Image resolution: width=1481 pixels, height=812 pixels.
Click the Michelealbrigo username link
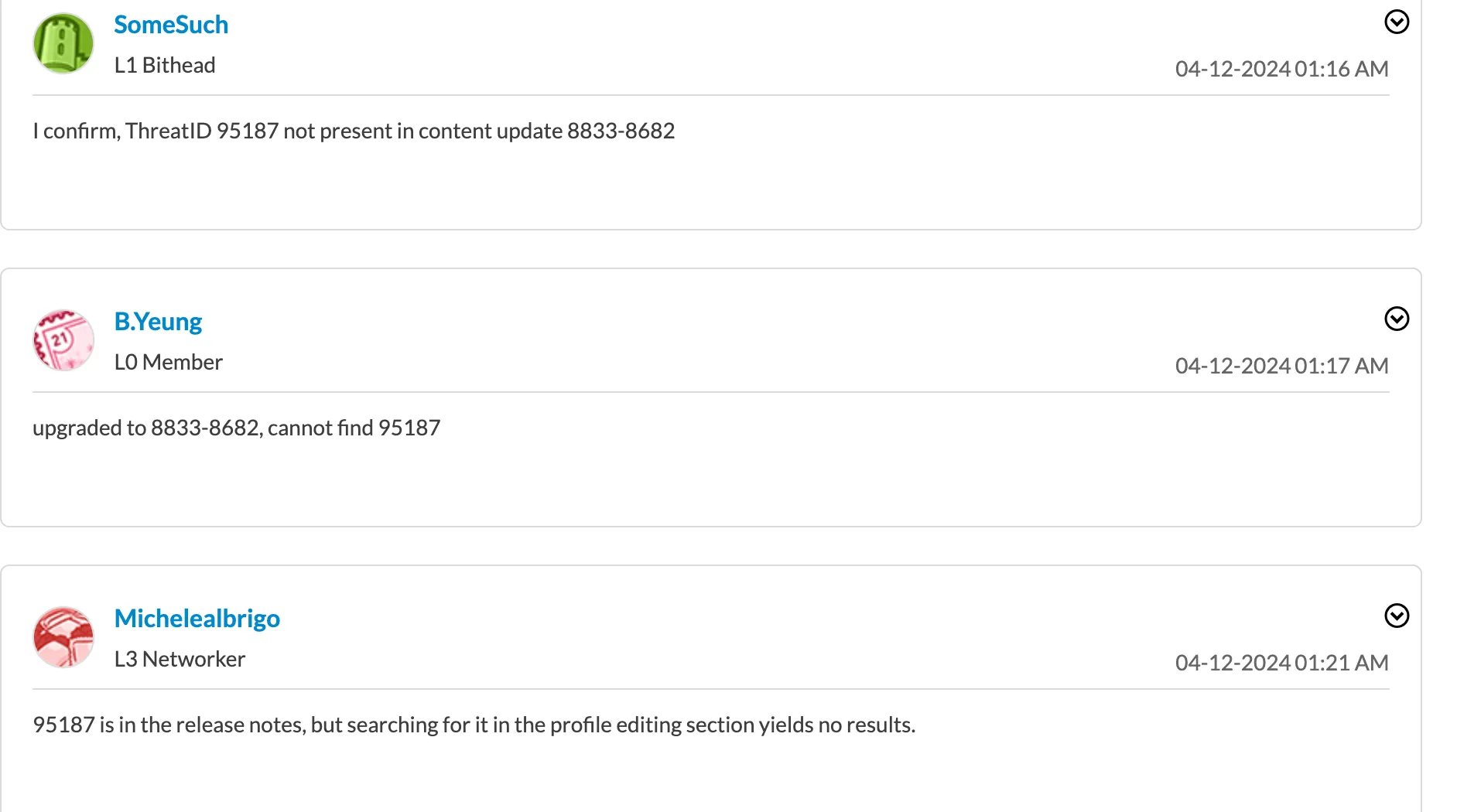(197, 618)
